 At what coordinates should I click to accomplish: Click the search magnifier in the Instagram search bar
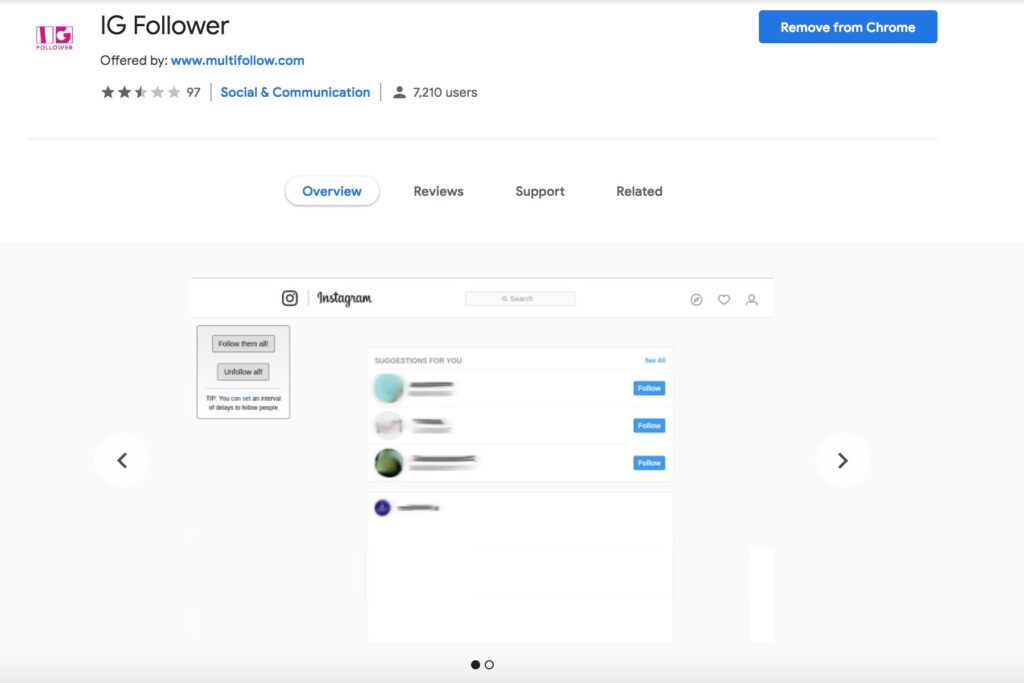click(505, 298)
